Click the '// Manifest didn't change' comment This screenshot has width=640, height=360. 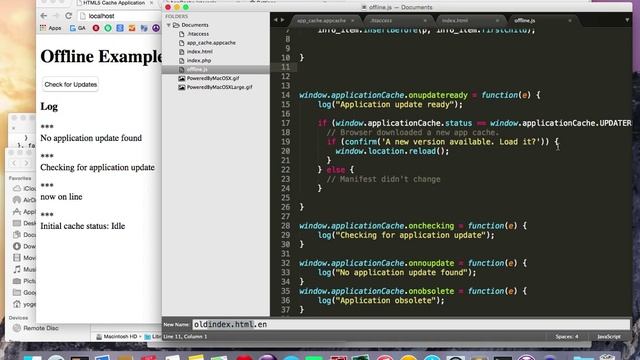pyautogui.click(x=383, y=179)
